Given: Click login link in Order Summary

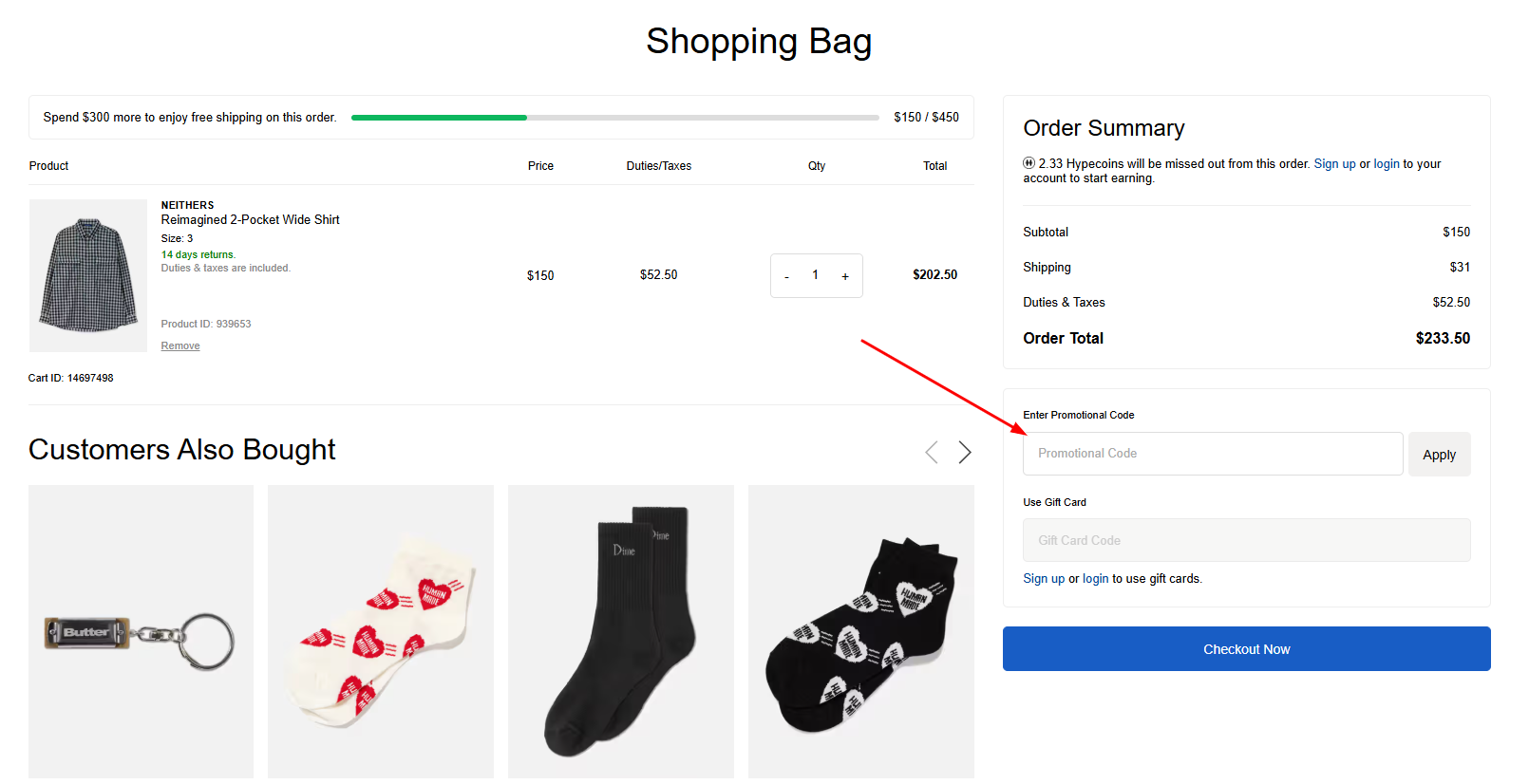Looking at the screenshot, I should pos(1387,164).
